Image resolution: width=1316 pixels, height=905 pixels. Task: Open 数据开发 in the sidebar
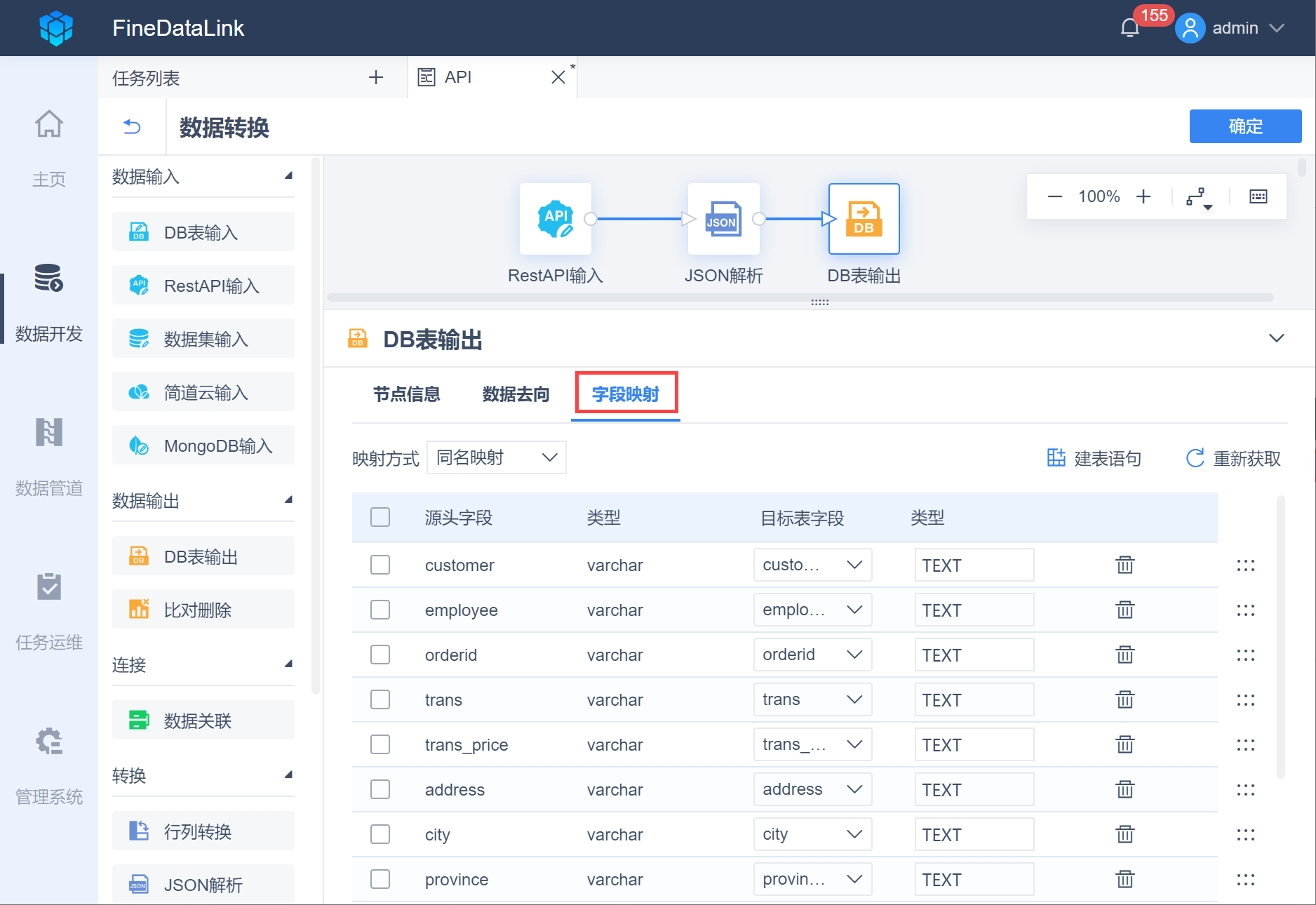[x=49, y=302]
